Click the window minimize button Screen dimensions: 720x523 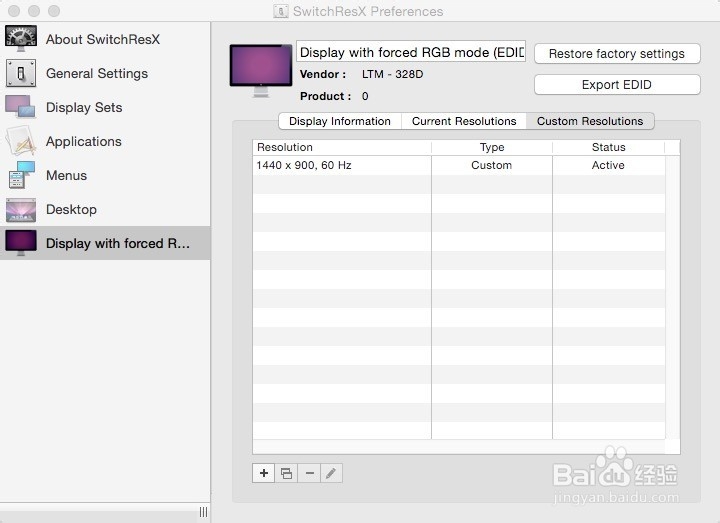point(34,11)
